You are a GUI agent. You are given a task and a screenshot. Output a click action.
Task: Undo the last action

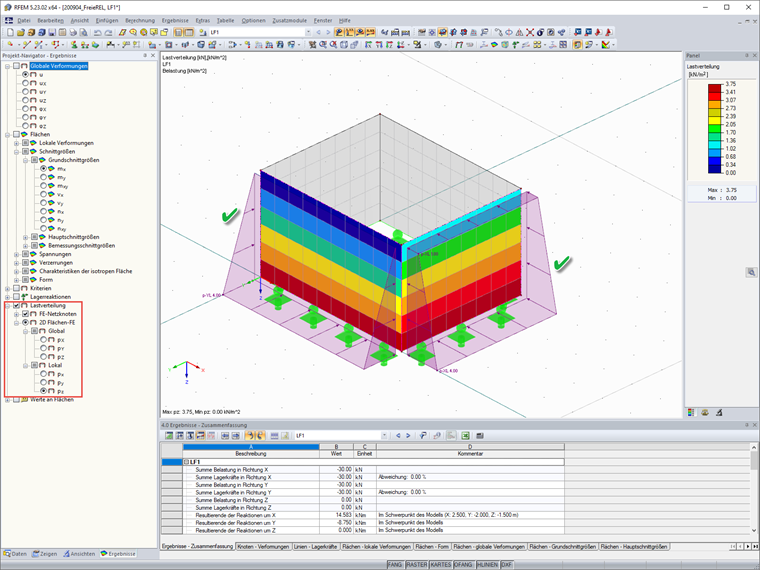(97, 32)
